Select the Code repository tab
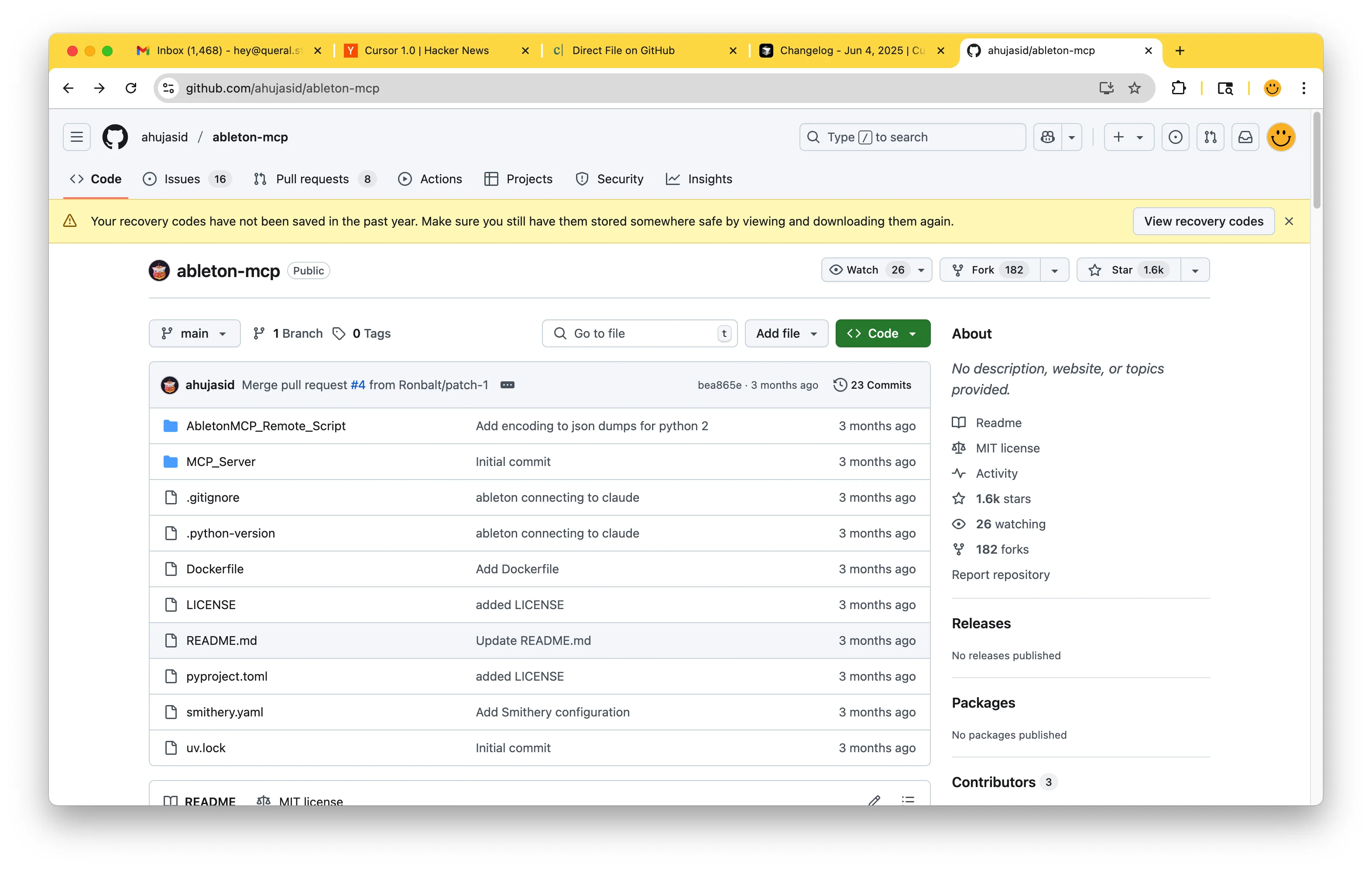 point(96,179)
